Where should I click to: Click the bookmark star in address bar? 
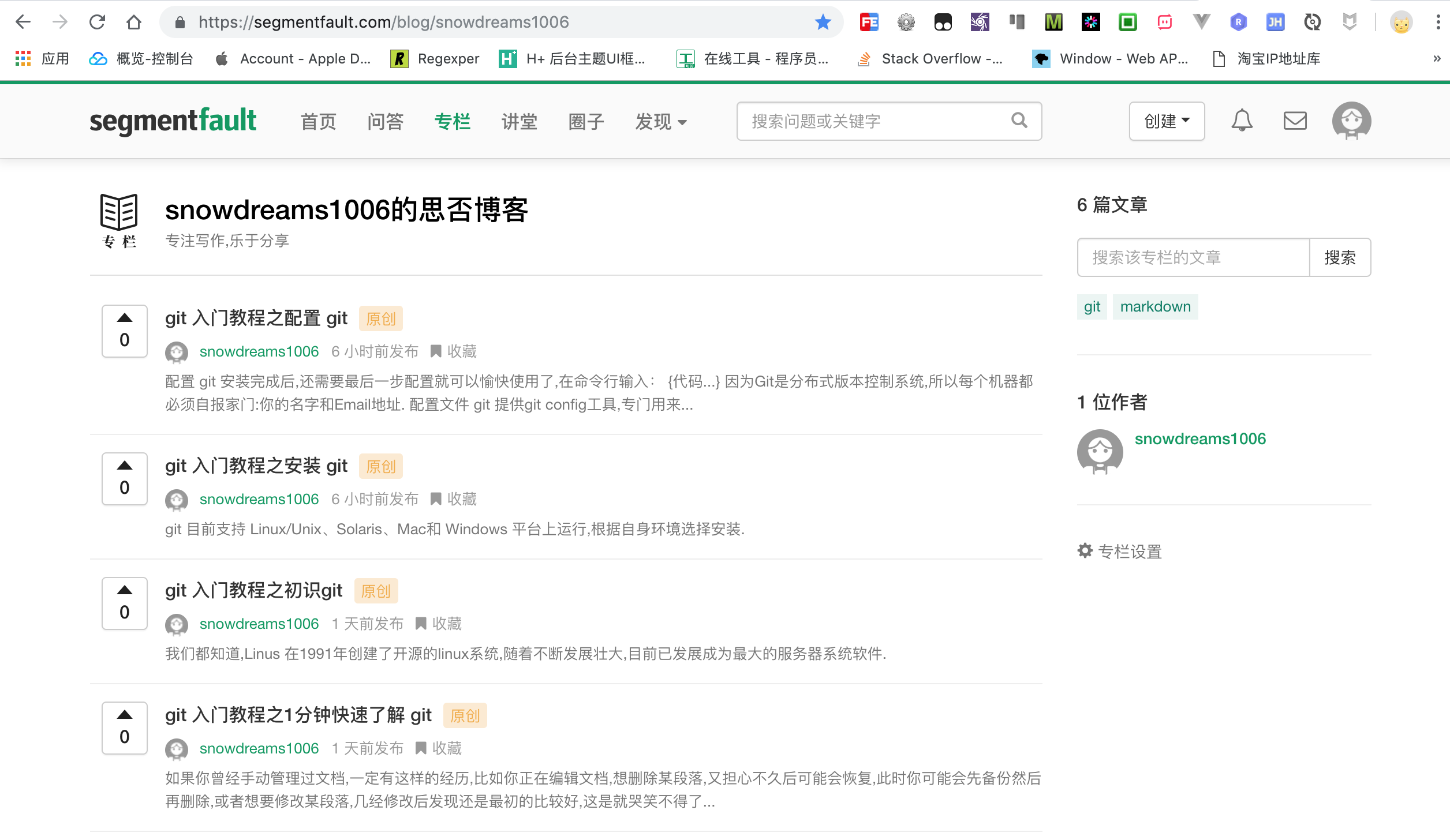pos(823,22)
